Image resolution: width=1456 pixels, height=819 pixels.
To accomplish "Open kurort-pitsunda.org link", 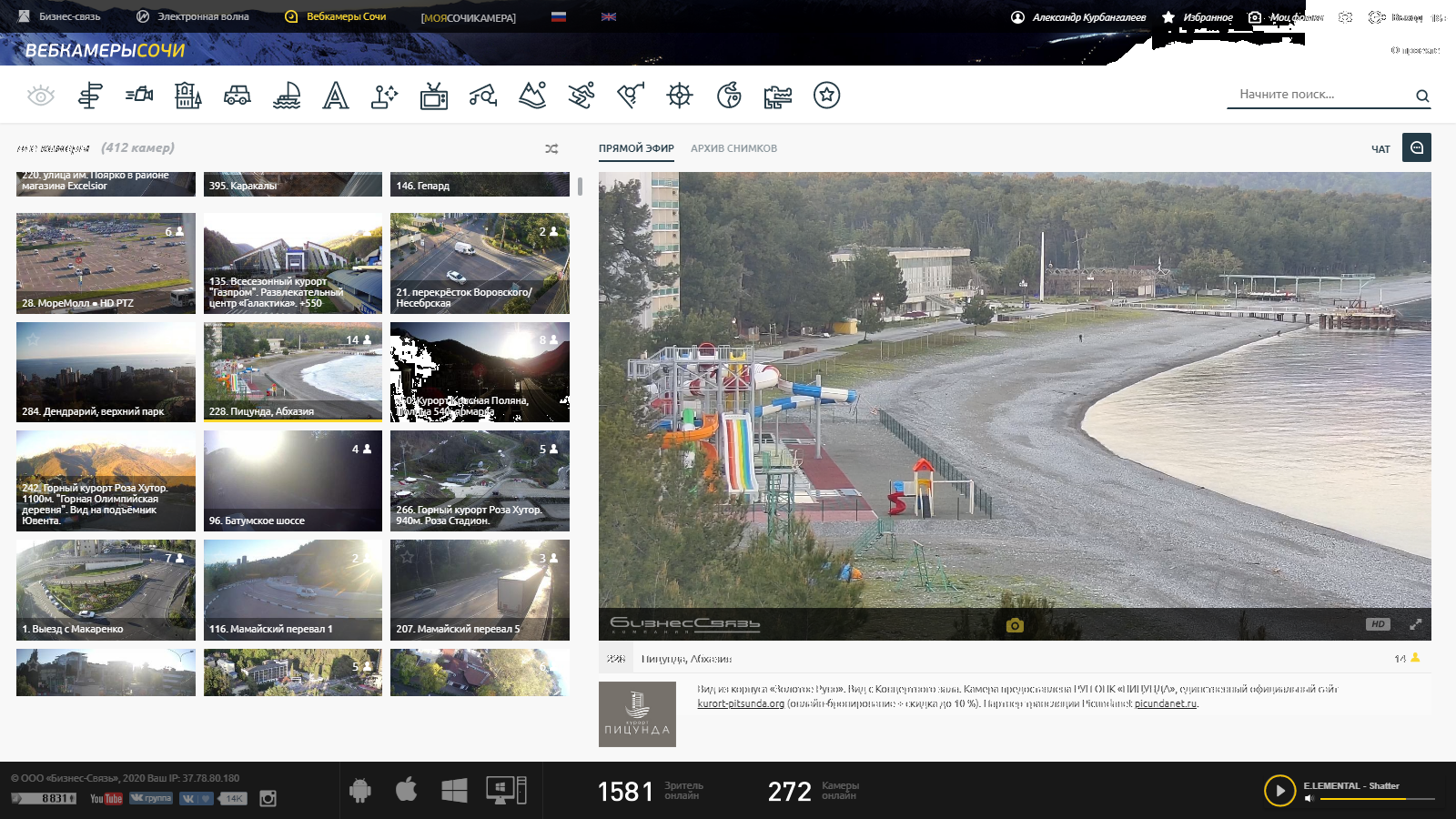I will click(x=741, y=703).
